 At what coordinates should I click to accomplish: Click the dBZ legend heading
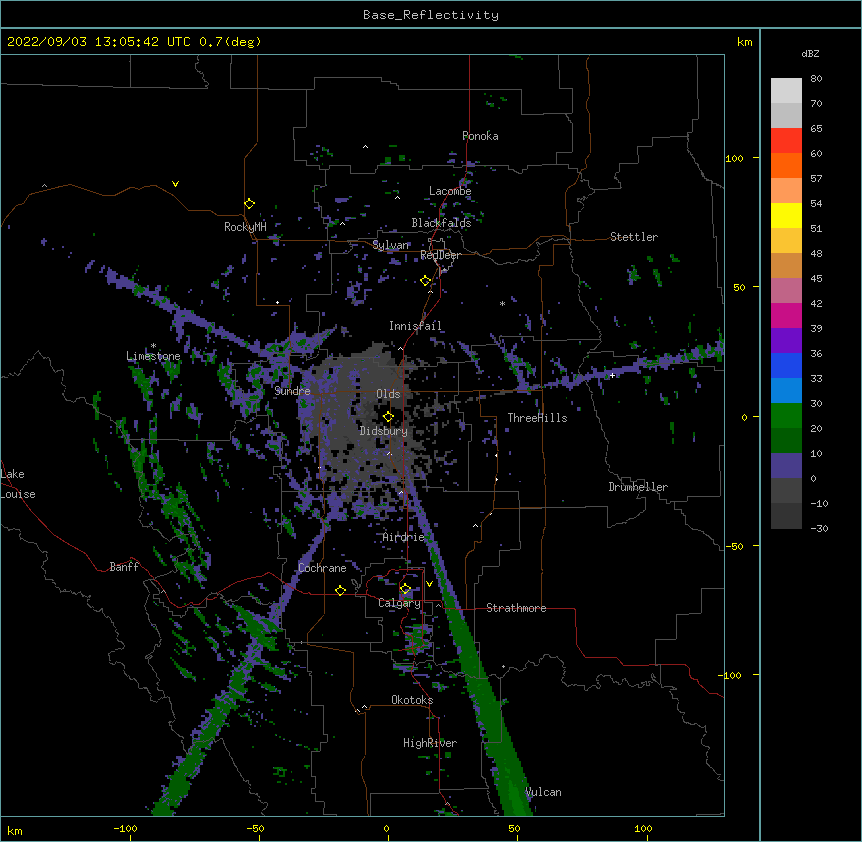tap(810, 53)
